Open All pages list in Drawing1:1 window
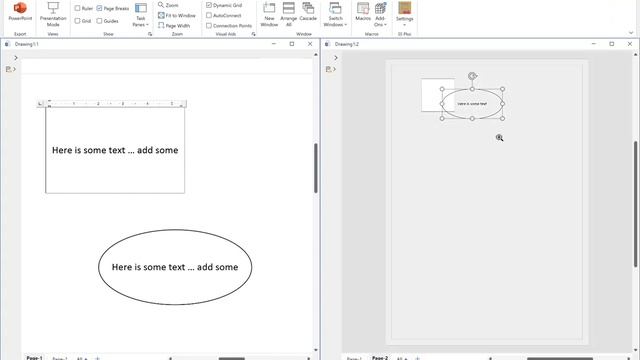Viewport: 640px width, 360px height. pyautogui.click(x=82, y=358)
